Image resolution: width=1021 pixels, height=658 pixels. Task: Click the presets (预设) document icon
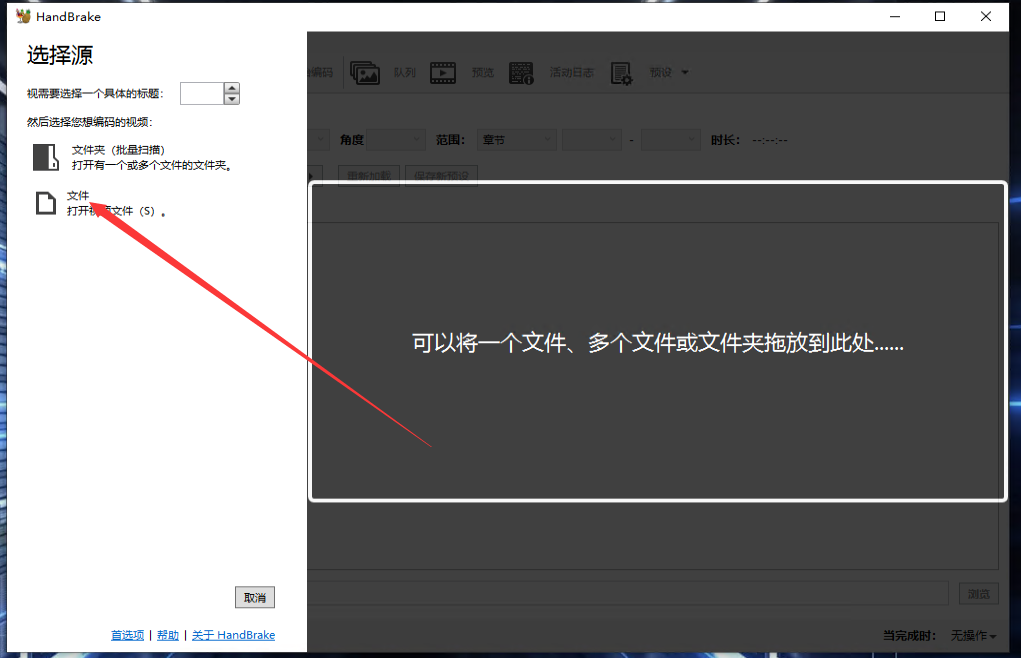[x=622, y=73]
